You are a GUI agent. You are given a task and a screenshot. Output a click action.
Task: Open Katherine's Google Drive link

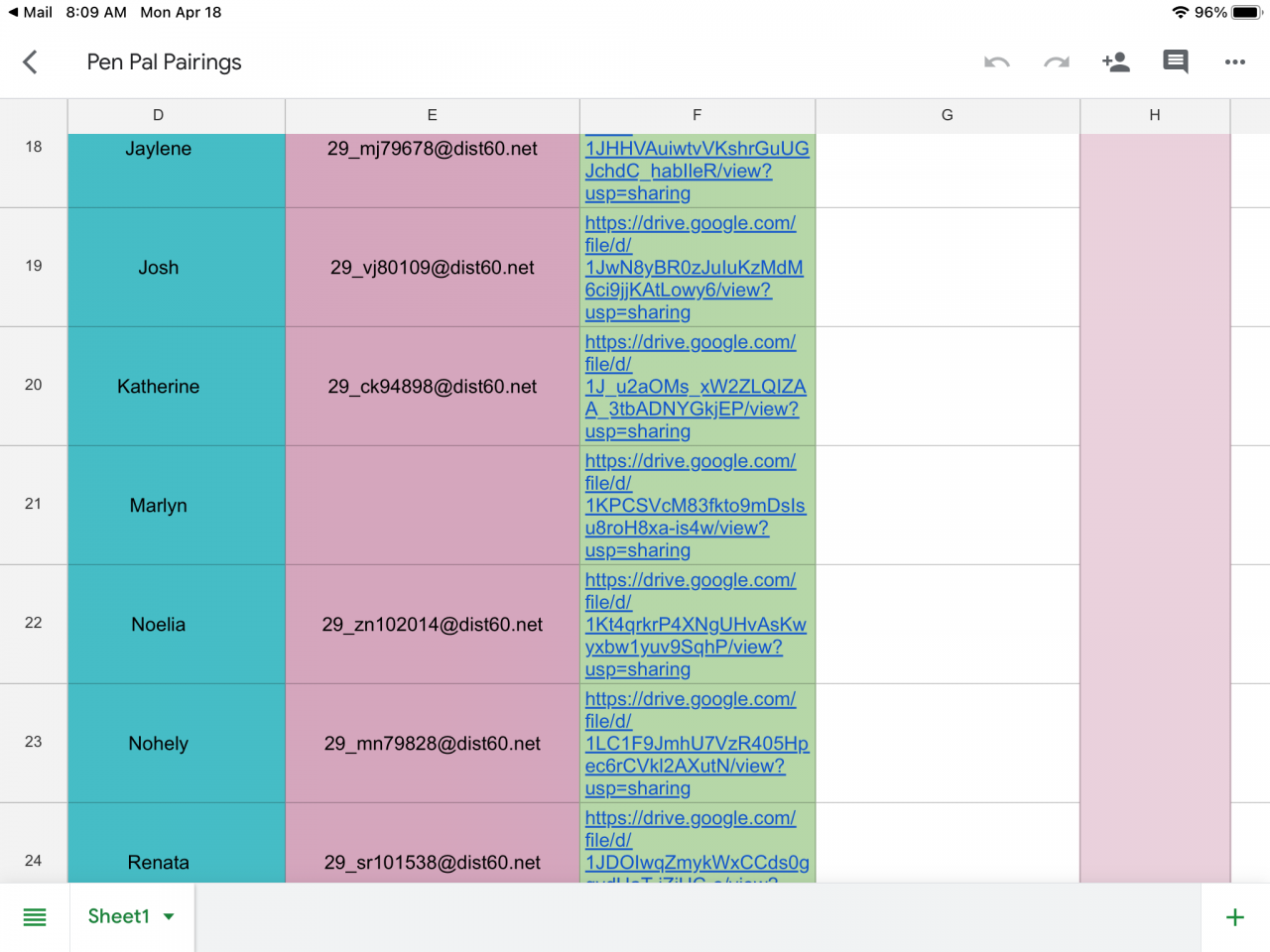695,387
